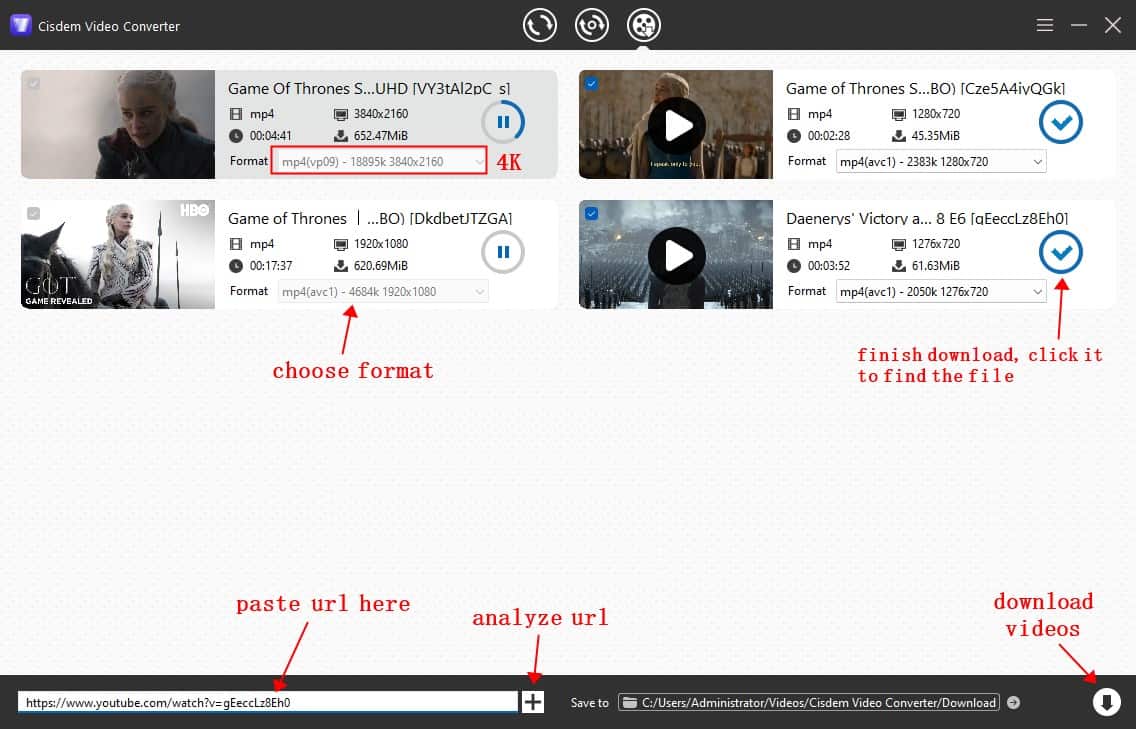Click title 'Game of Thrones S...BO) [Cze5A4ivQGk]'
Image resolution: width=1136 pixels, height=729 pixels.
click(925, 88)
